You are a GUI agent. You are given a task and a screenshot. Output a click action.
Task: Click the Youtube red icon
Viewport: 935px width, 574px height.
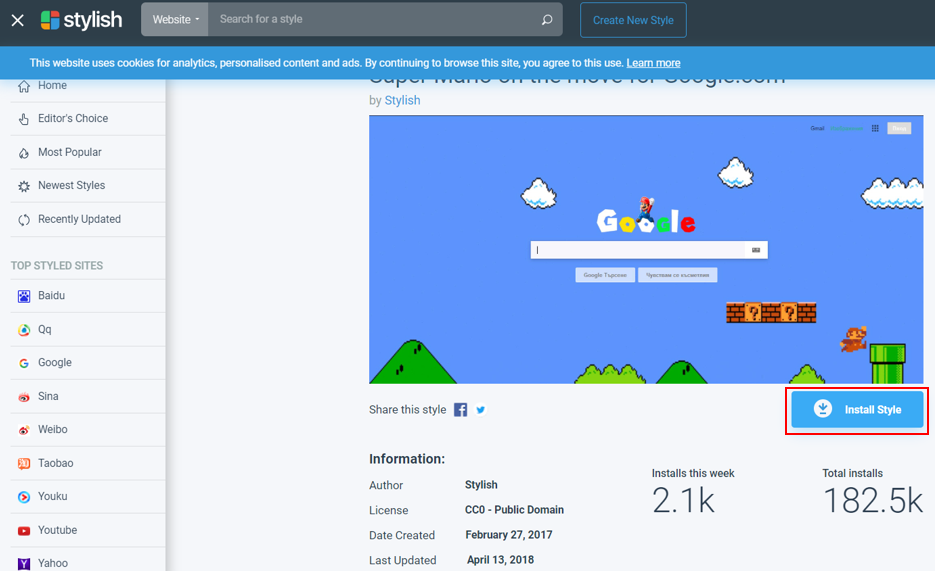pyautogui.click(x=24, y=530)
